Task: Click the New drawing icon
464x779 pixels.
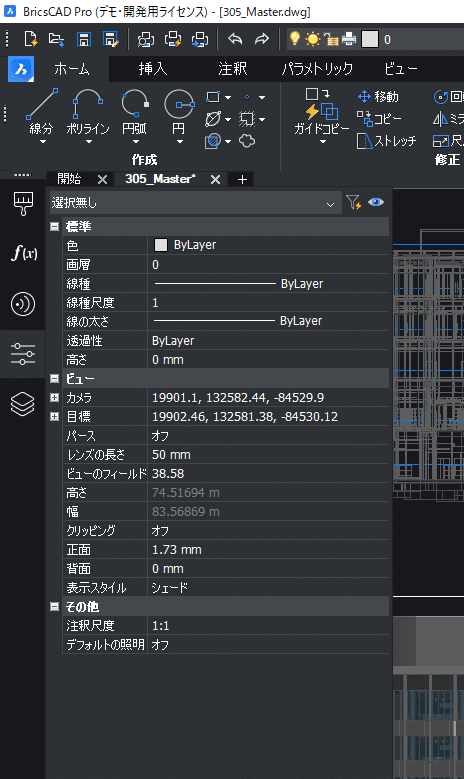Action: coord(31,39)
